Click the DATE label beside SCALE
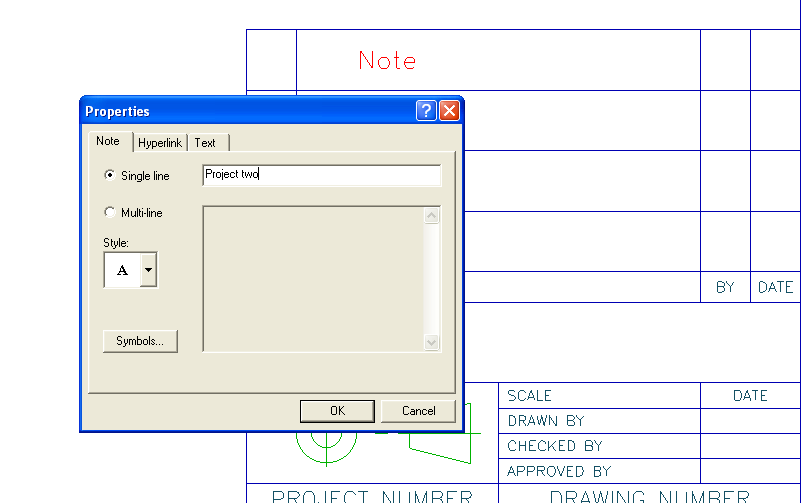 click(750, 396)
